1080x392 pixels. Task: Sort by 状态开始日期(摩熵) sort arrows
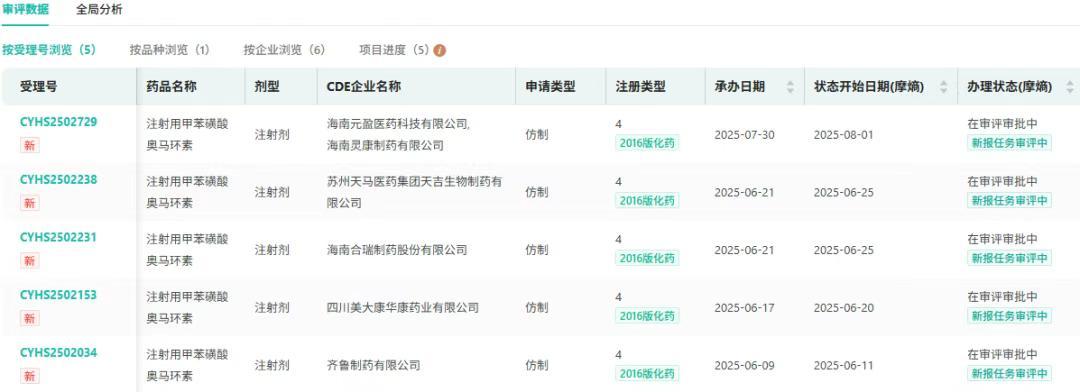pos(943,87)
